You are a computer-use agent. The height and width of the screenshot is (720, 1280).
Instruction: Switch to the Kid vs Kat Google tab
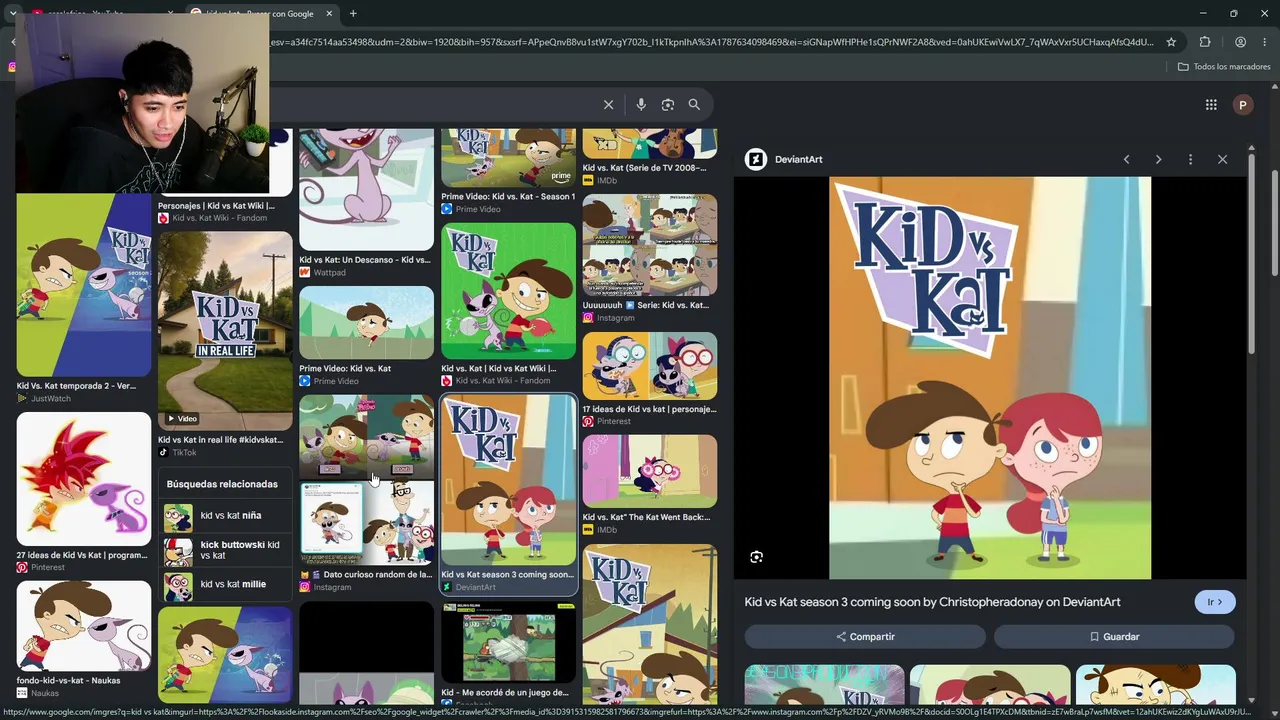tap(262, 14)
